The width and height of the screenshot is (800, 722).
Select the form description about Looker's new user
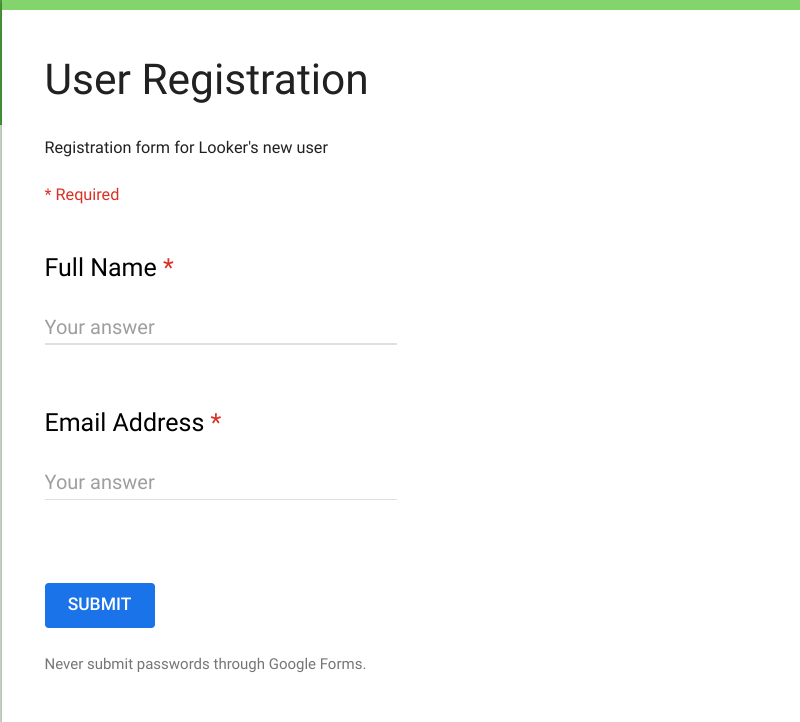[x=186, y=148]
